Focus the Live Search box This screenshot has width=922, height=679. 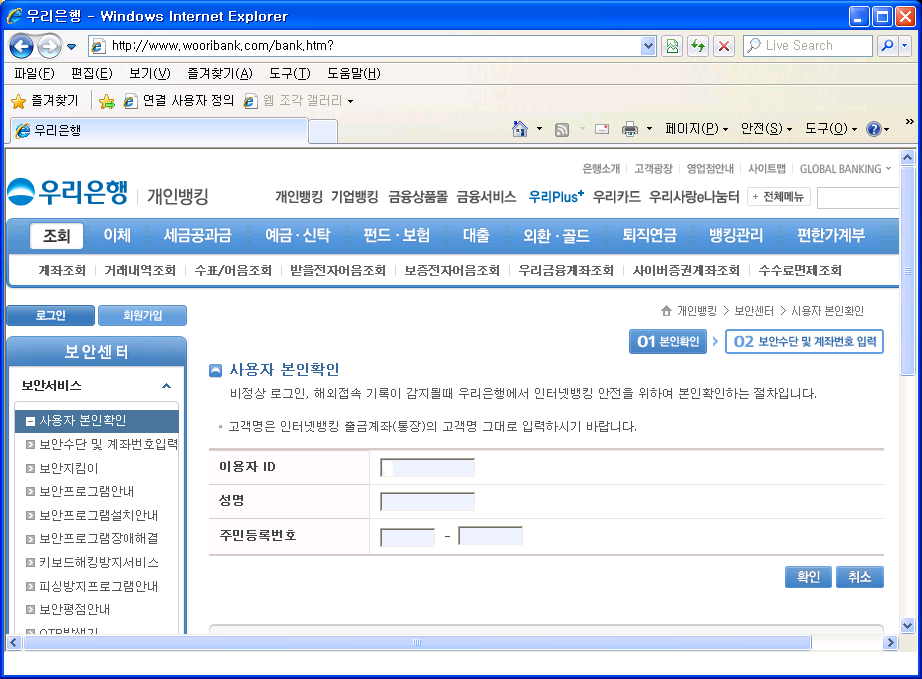[808, 46]
